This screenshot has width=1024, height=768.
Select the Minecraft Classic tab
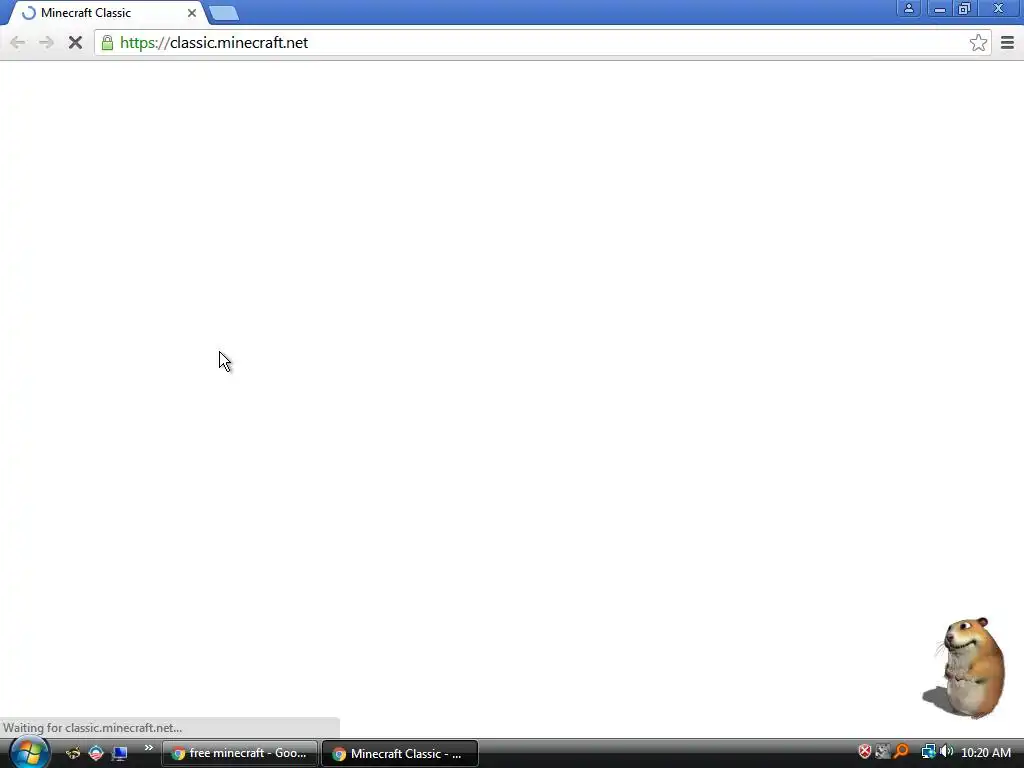[x=108, y=13]
